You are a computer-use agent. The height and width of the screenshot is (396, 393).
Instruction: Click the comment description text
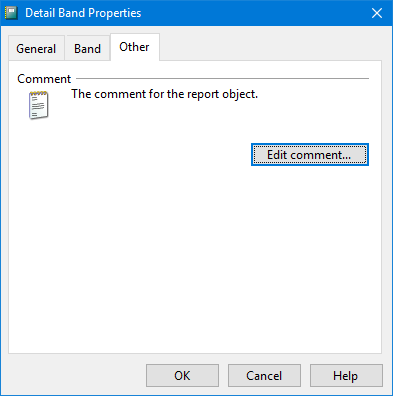[x=165, y=94]
